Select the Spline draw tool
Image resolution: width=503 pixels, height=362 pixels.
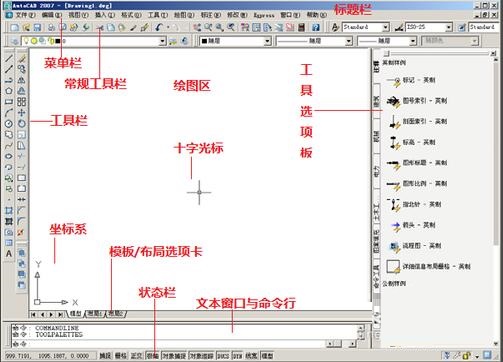9,145
